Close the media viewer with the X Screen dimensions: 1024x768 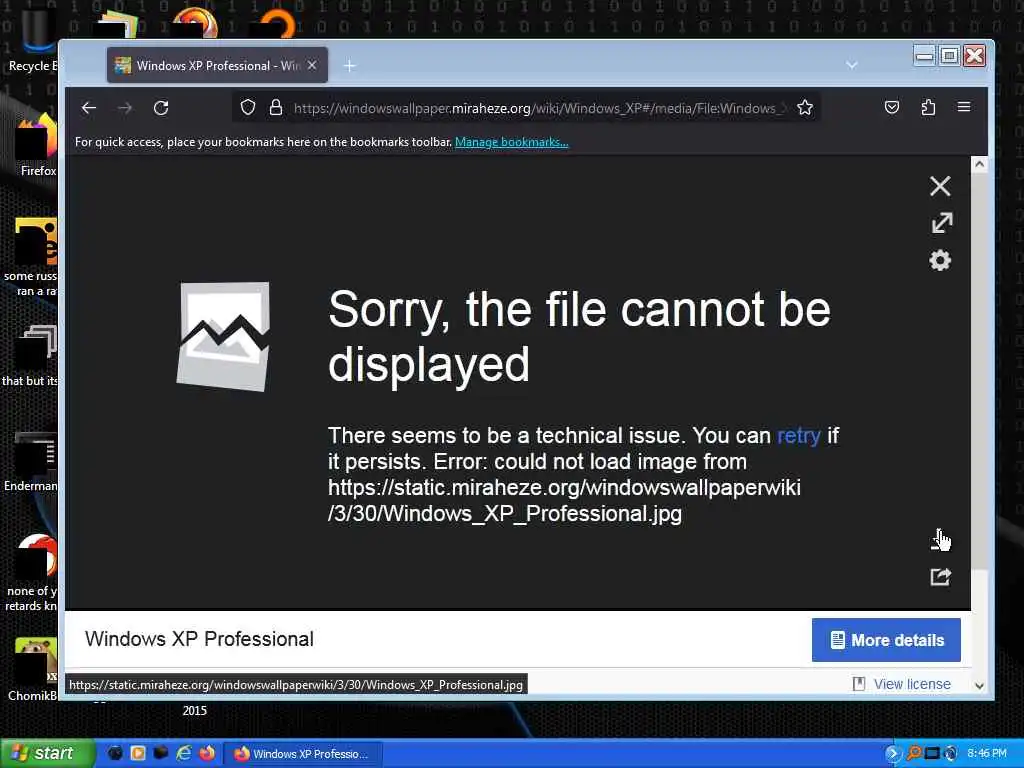[x=940, y=186]
